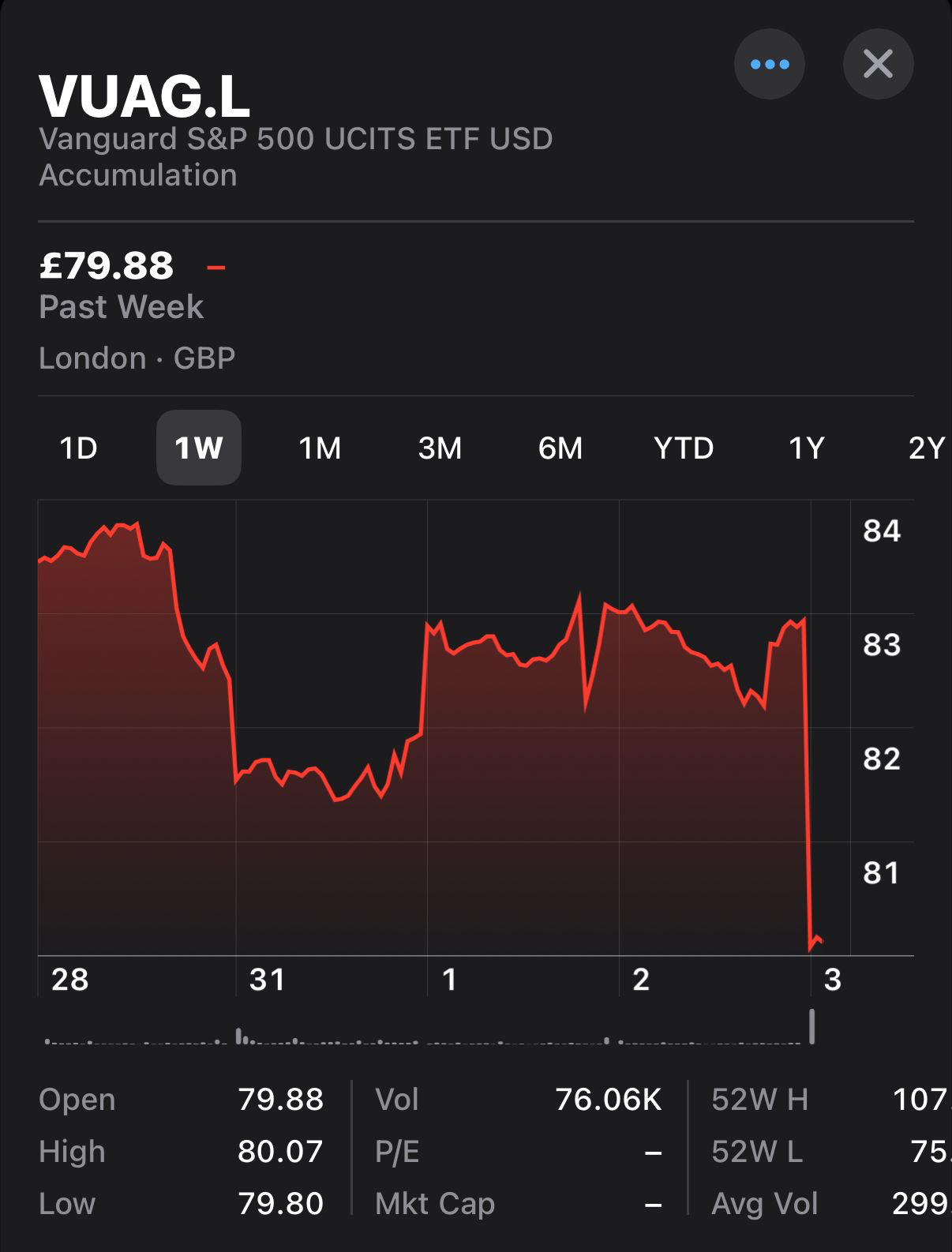Tap the tall volume bar under the chart
This screenshot has width=952, height=1252.
[x=811, y=1026]
